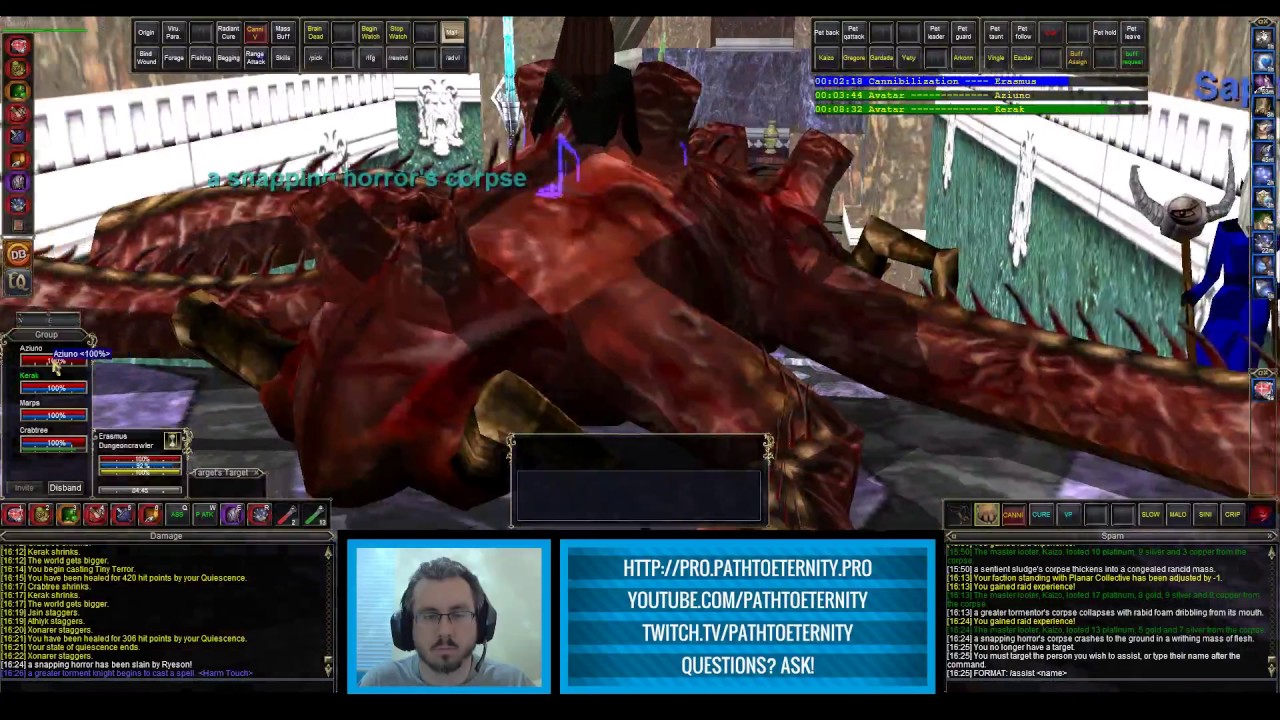Cast the MALO spell gem
This screenshot has height=720, width=1280.
pos(1178,515)
